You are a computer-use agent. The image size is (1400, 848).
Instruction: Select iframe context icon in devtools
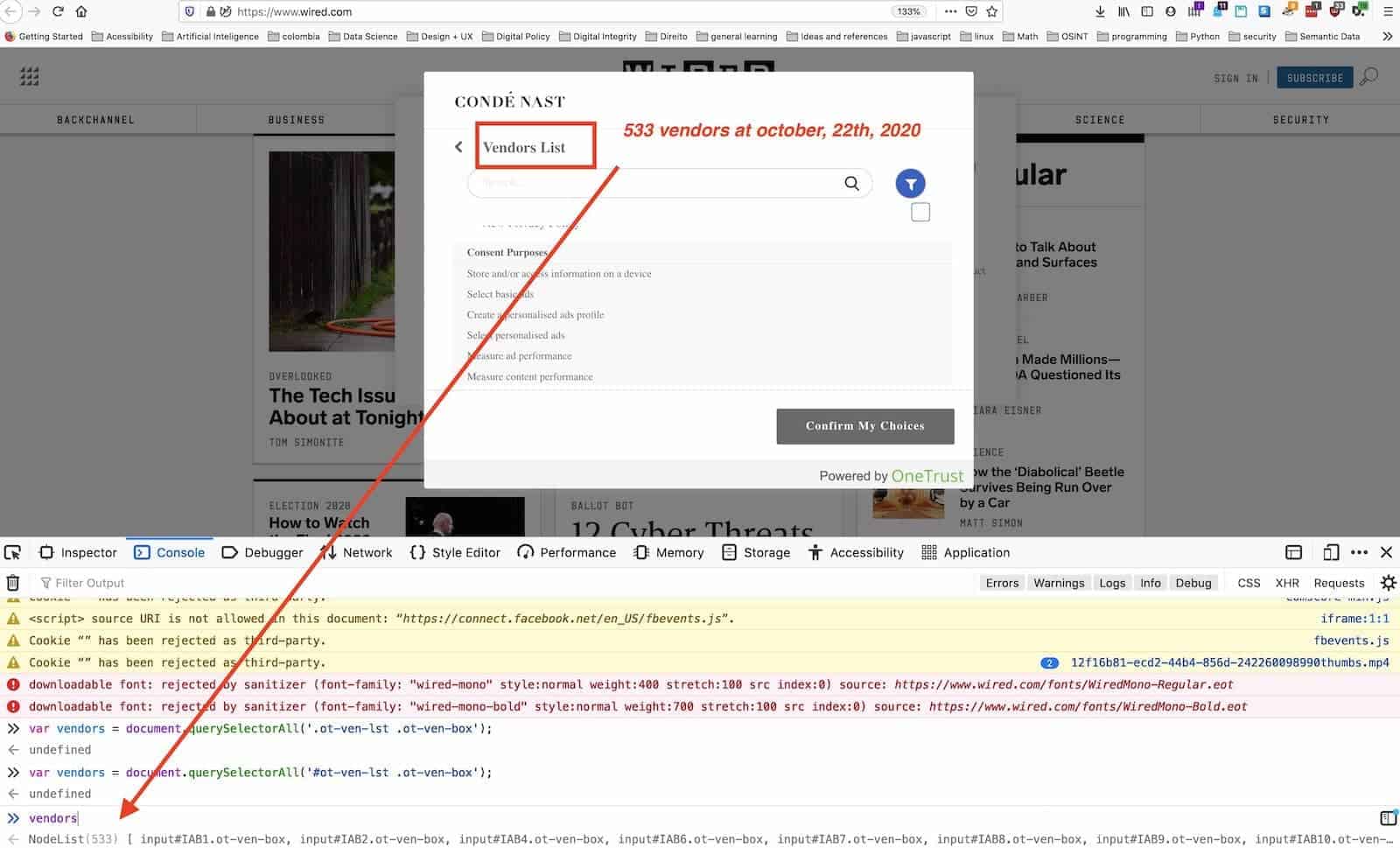1293,552
